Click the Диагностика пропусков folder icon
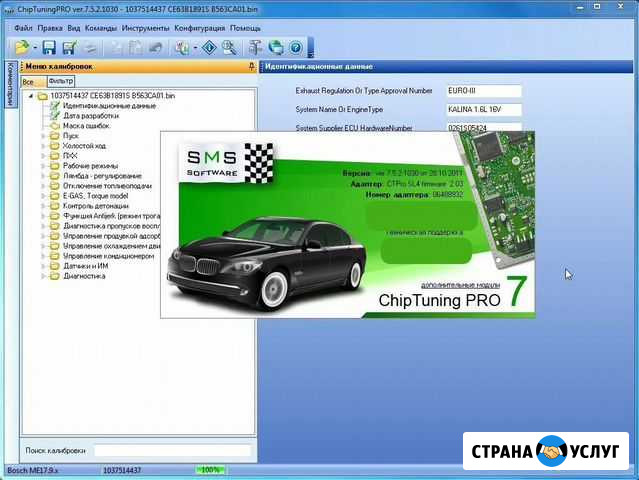639x480 pixels. point(55,226)
